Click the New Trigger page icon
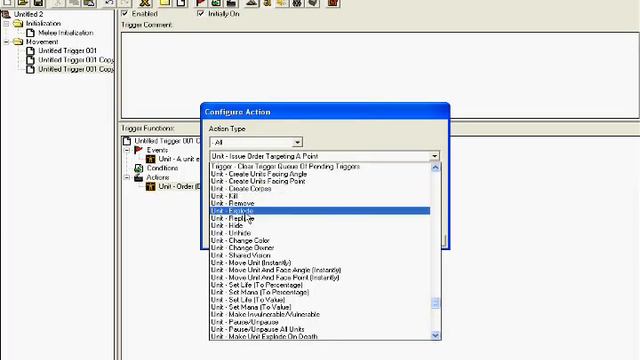The image size is (640, 360). point(181,3)
